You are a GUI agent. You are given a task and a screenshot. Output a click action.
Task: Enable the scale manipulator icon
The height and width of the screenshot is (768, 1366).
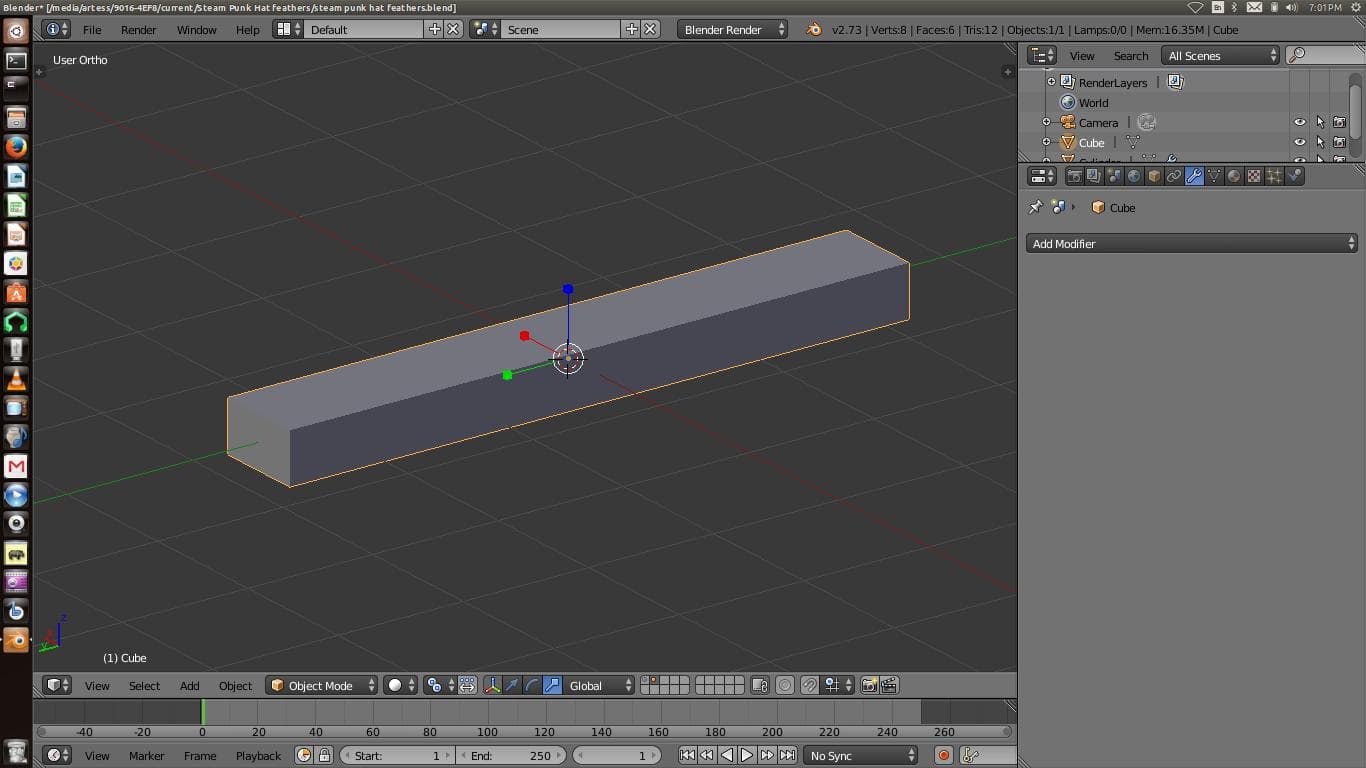(550, 686)
